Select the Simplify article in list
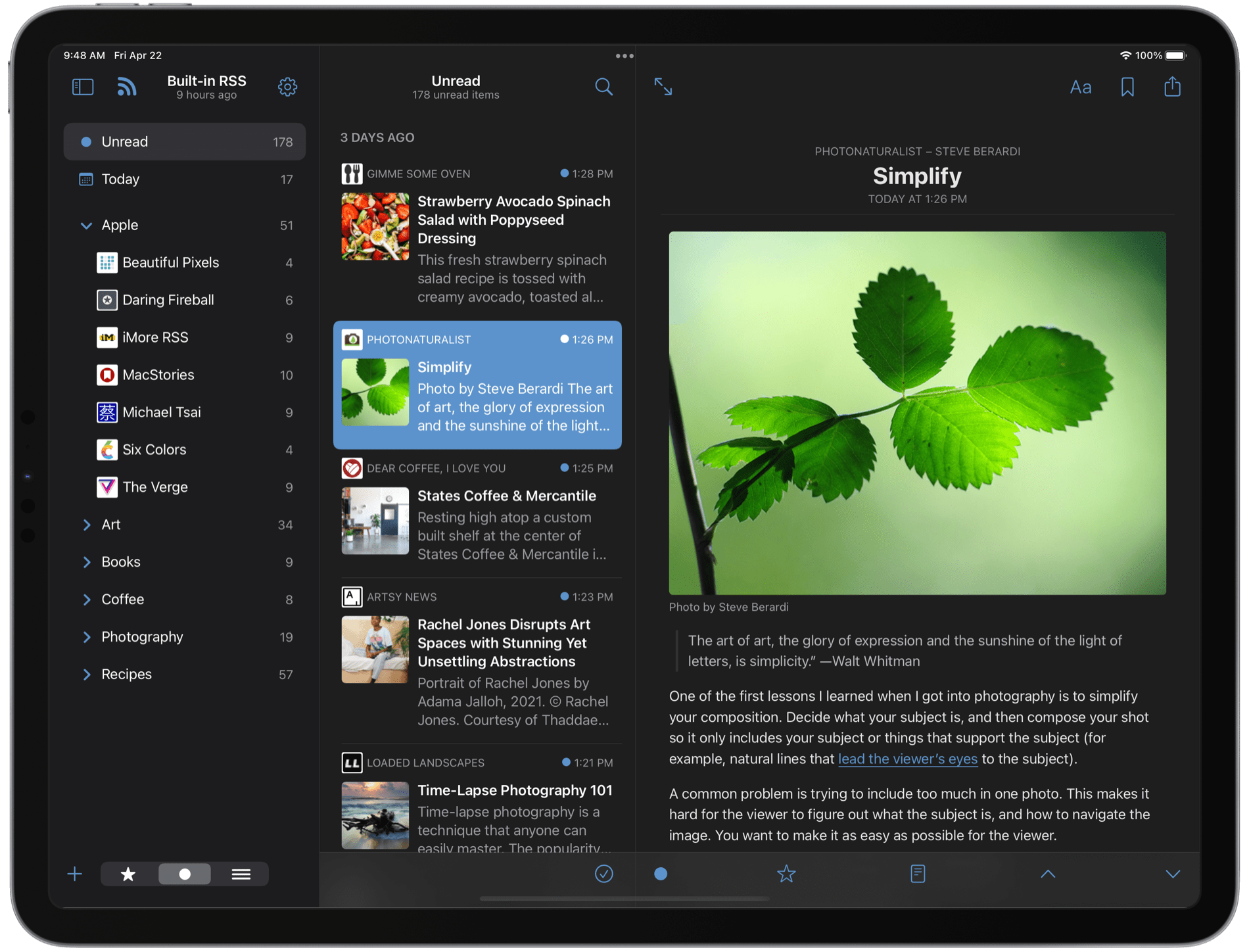Screen dimensions: 1249x952 [x=477, y=385]
